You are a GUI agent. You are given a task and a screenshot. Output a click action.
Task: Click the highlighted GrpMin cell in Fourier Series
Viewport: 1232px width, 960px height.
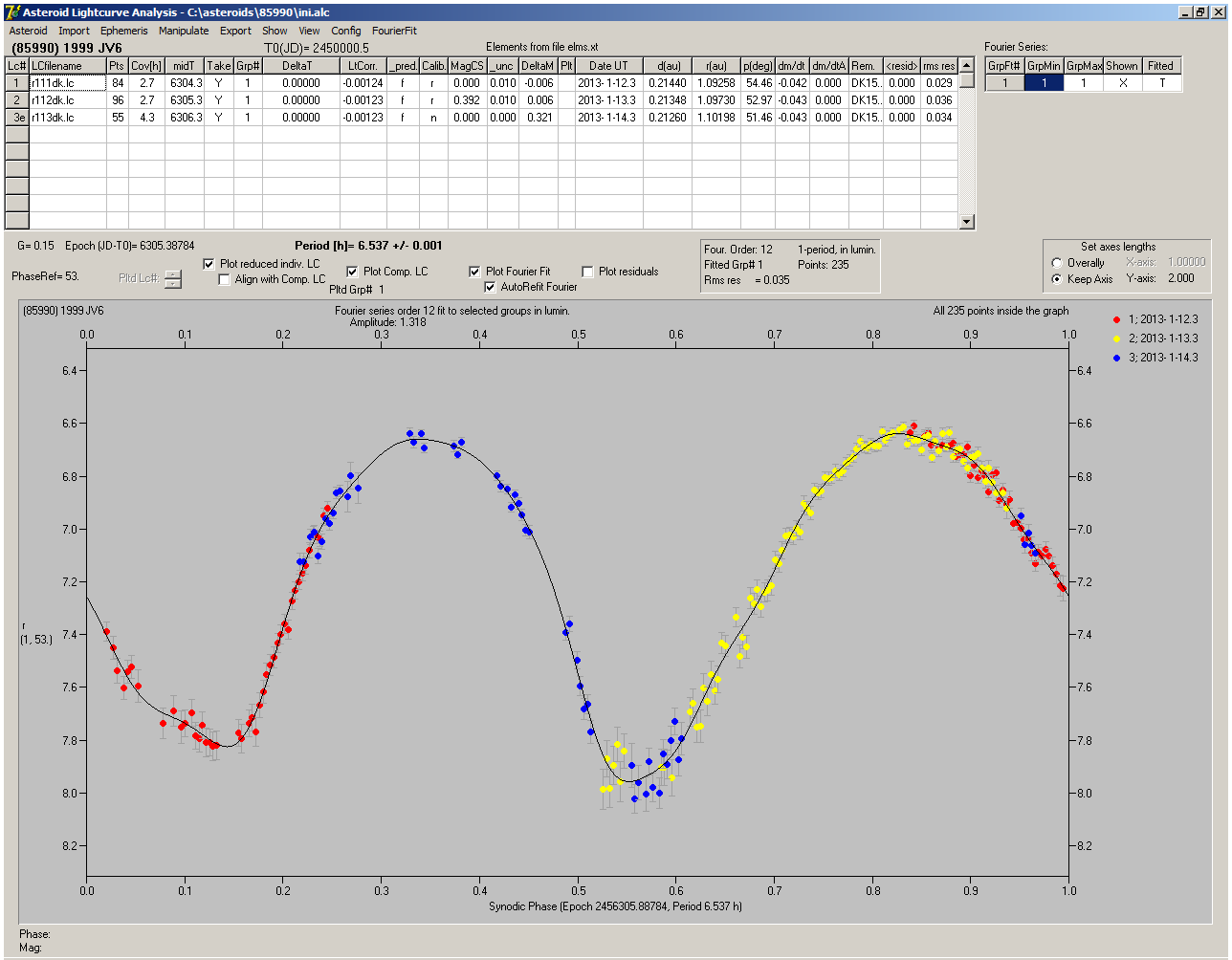point(1044,83)
